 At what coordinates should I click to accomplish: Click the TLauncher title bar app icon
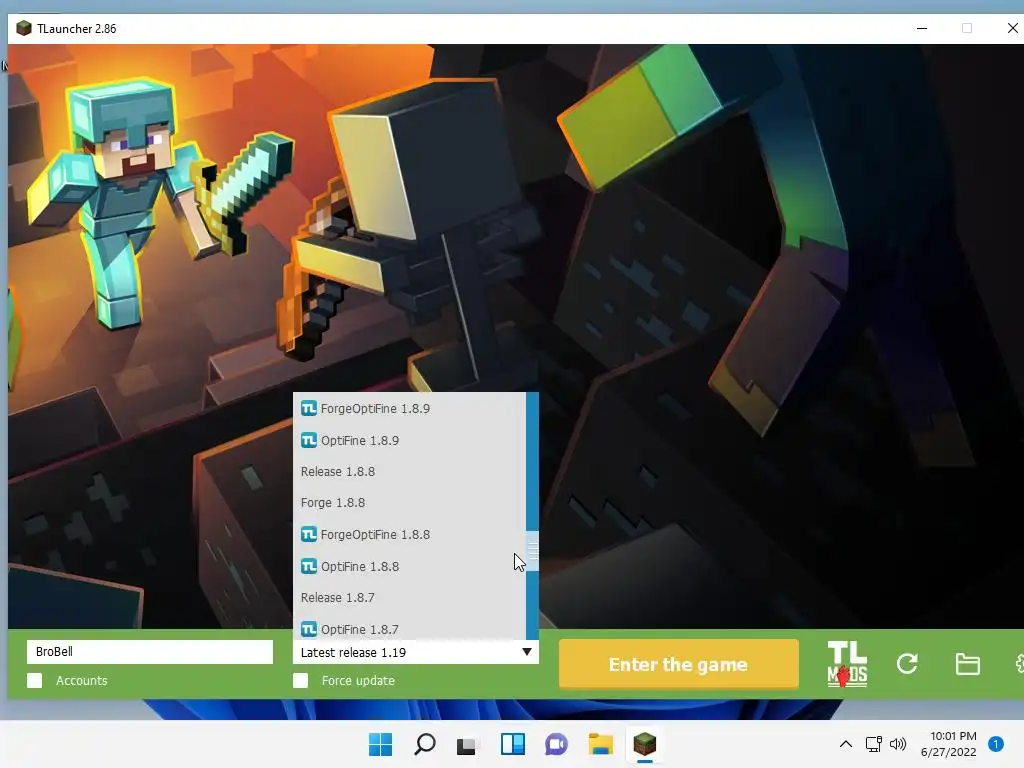pyautogui.click(x=24, y=28)
